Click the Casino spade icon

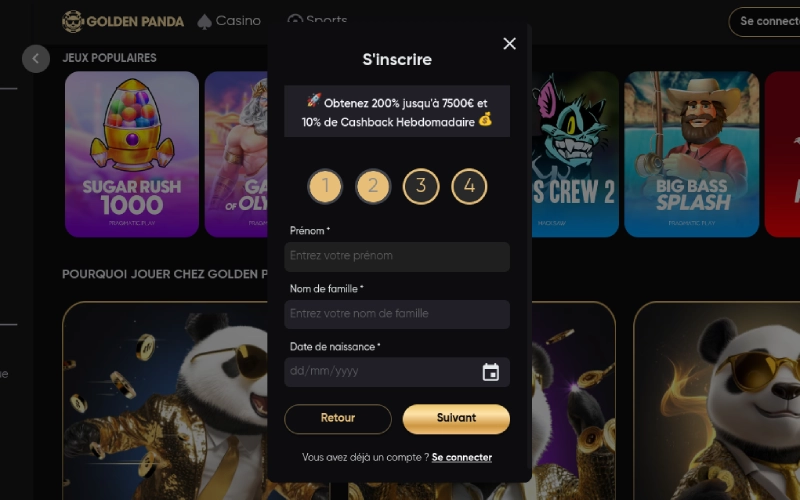tap(204, 21)
